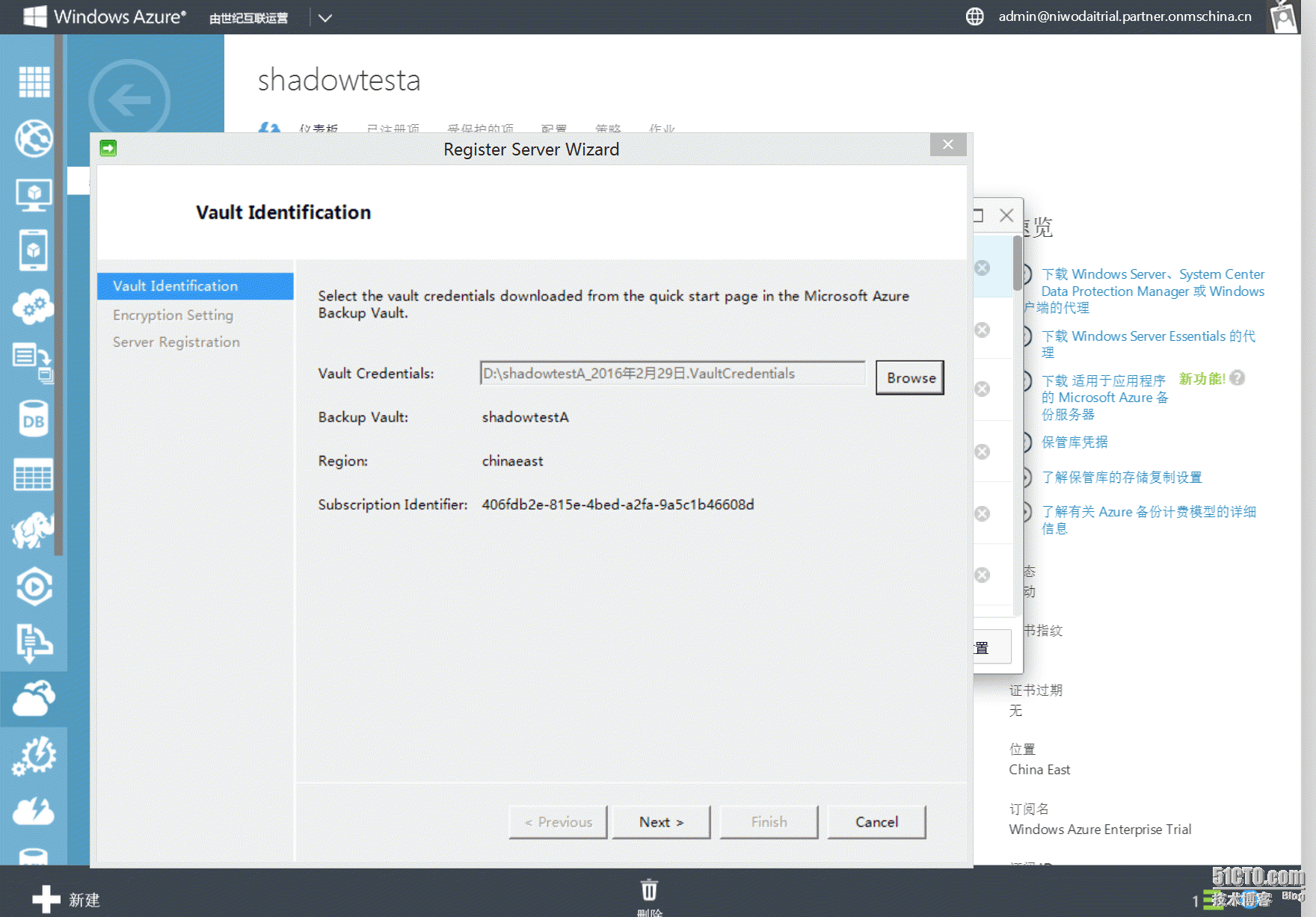Open the SQL Databases DB icon in sidebar
The width and height of the screenshot is (1316, 917).
34,419
